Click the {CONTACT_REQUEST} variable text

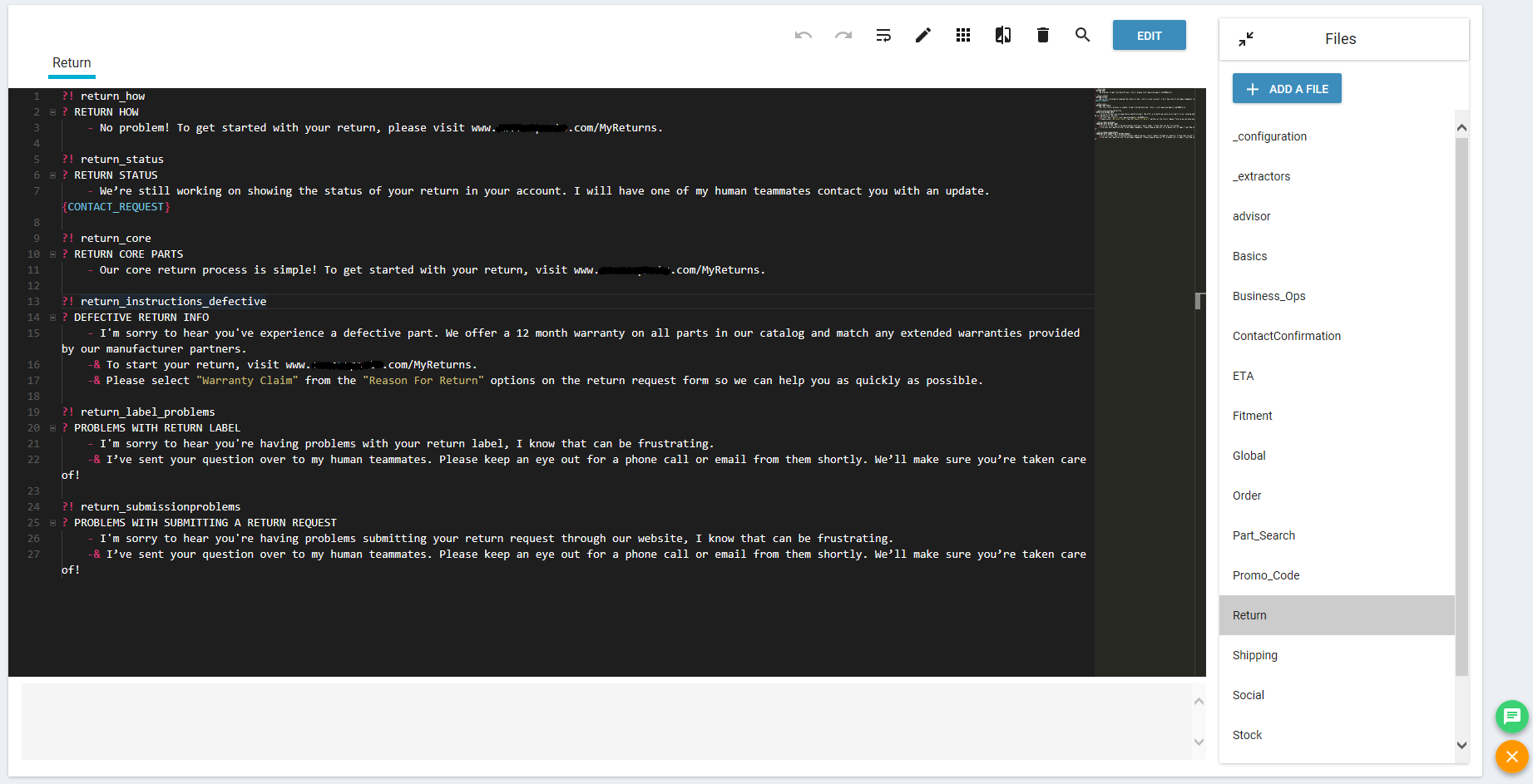click(x=116, y=207)
